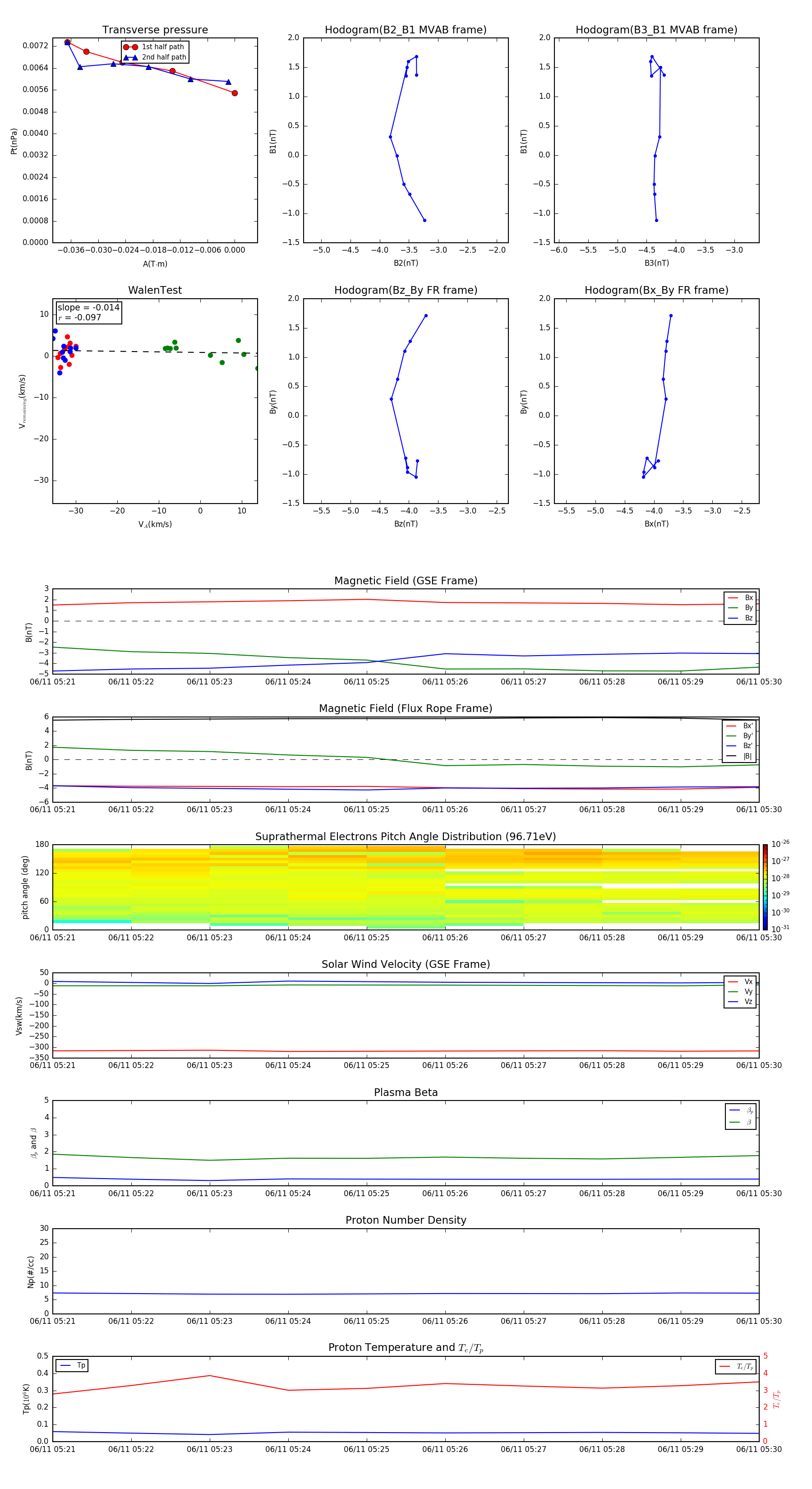This screenshot has width=812, height=1489.
Task: Click '06/11 05:30' tick under proton temperature plot
Action: pyautogui.click(x=758, y=1449)
